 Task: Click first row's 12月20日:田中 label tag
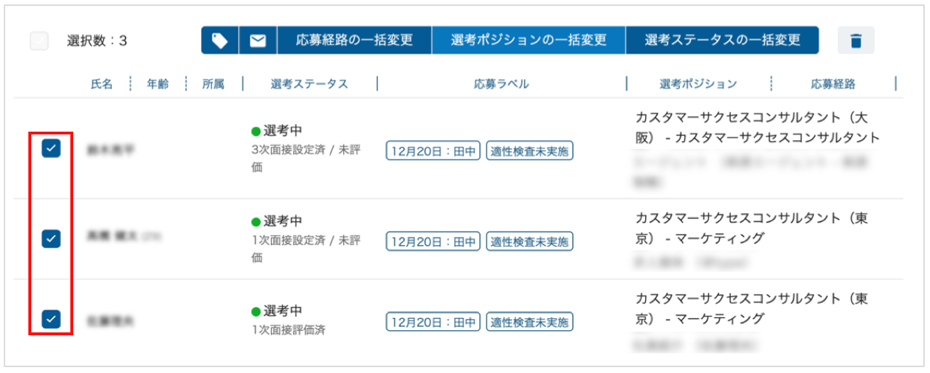pos(433,152)
